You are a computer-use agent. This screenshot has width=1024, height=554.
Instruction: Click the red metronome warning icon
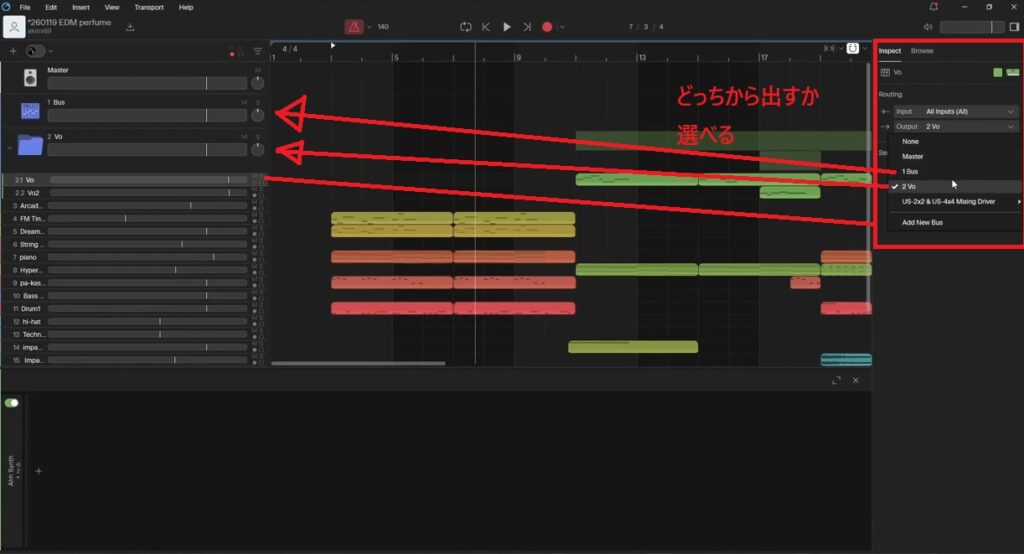pyautogui.click(x=355, y=27)
